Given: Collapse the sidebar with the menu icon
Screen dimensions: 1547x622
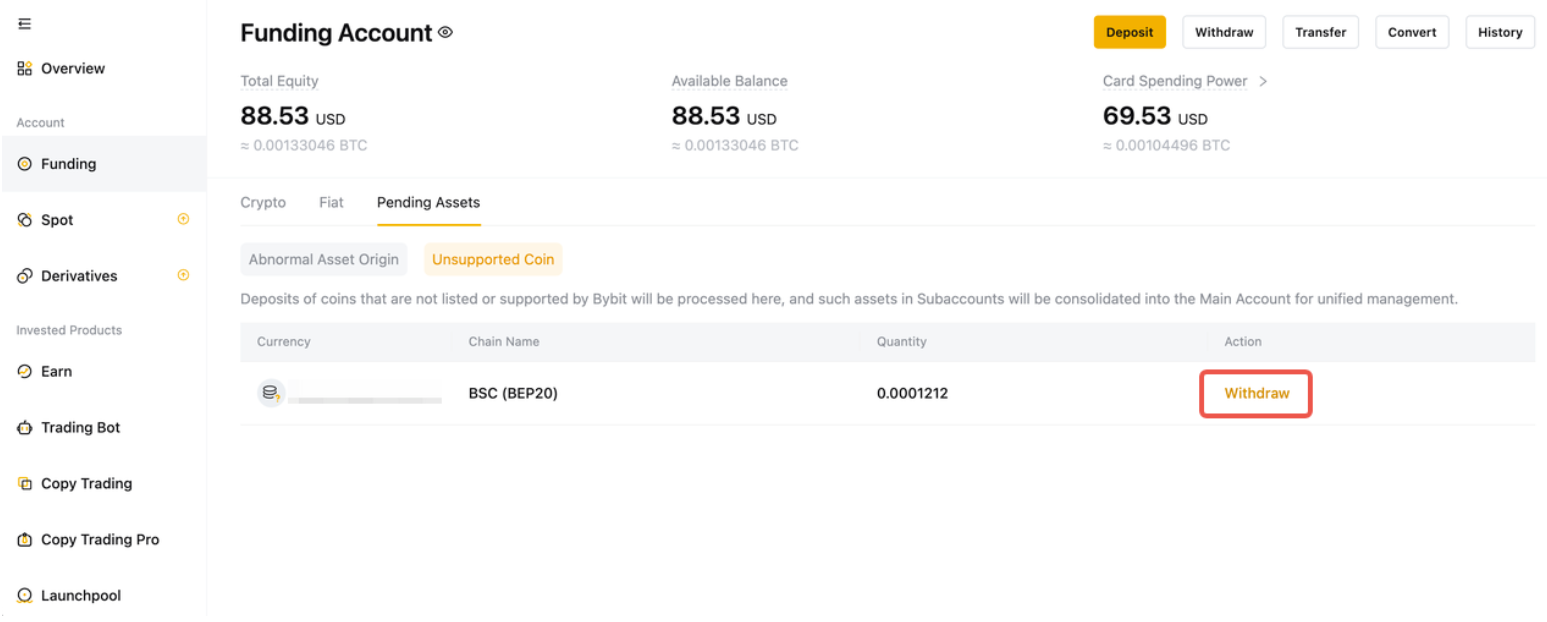Looking at the screenshot, I should point(25,23).
